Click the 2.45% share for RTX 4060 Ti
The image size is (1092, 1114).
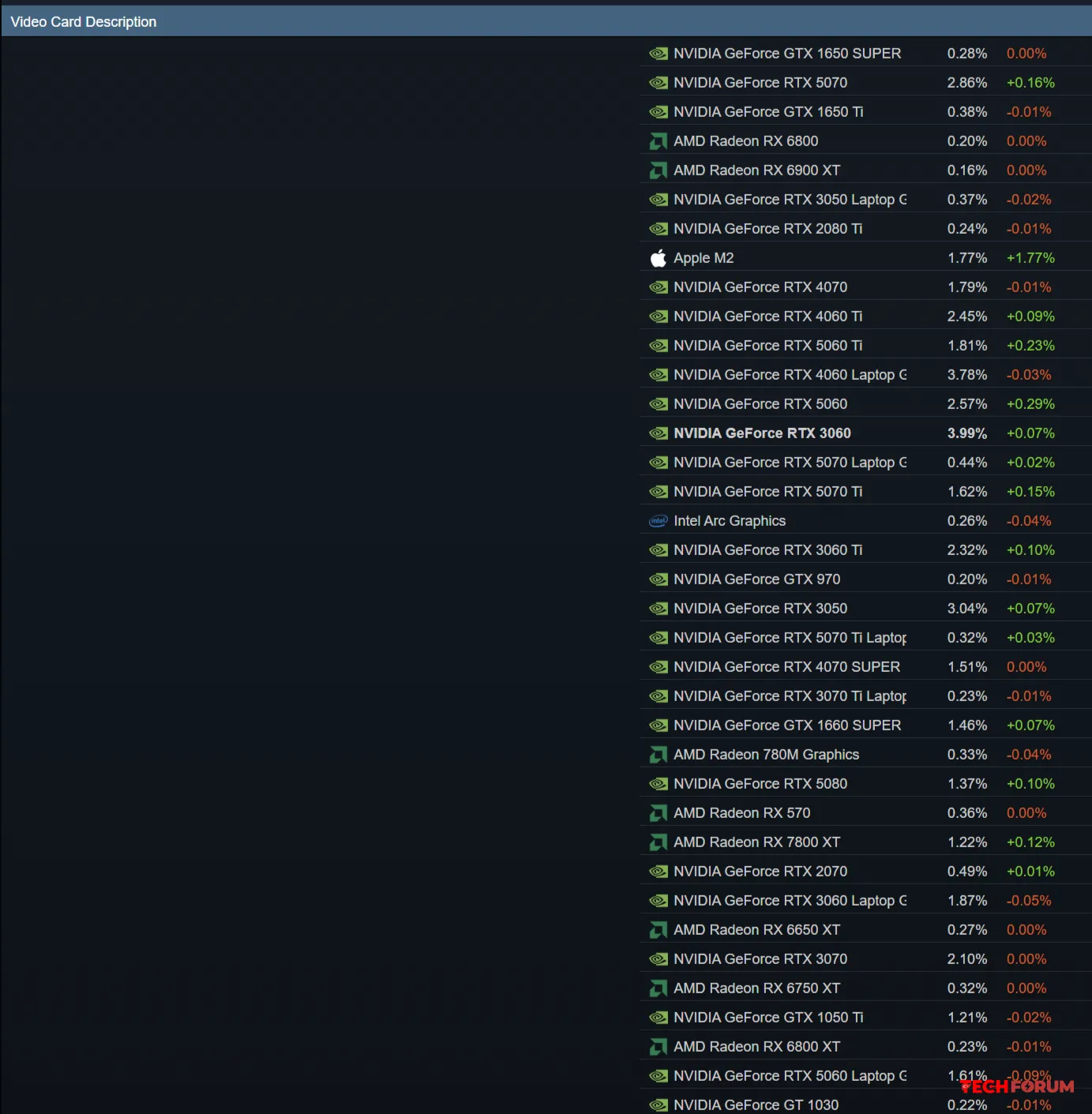click(967, 317)
